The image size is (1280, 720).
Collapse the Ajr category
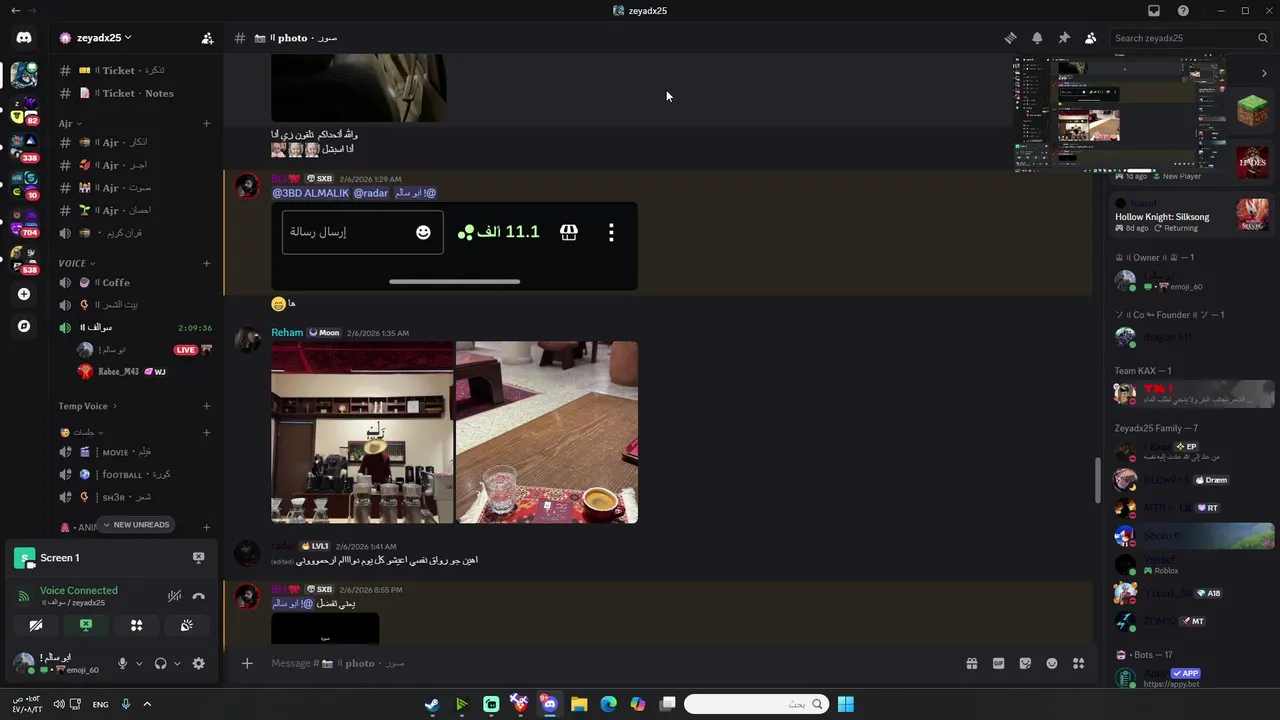pos(71,124)
